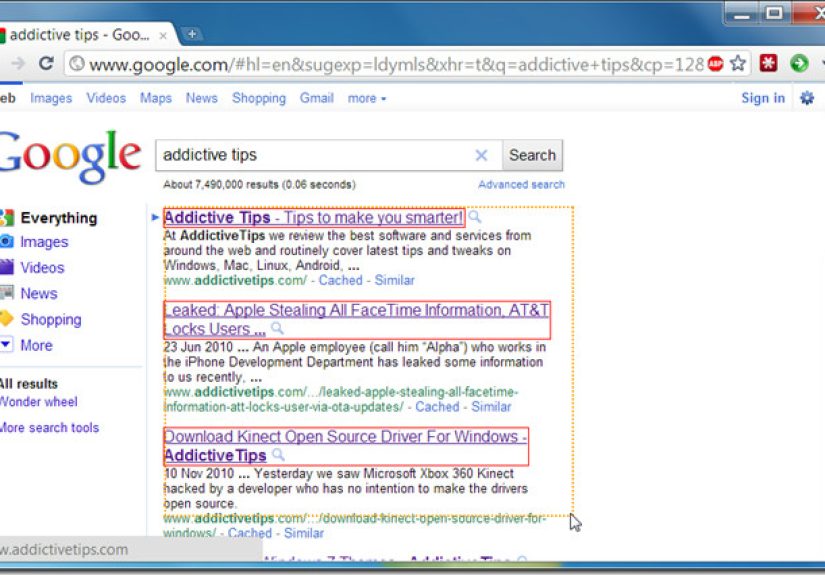Click the forward navigation arrow
This screenshot has width=825, height=575.
click(18, 64)
